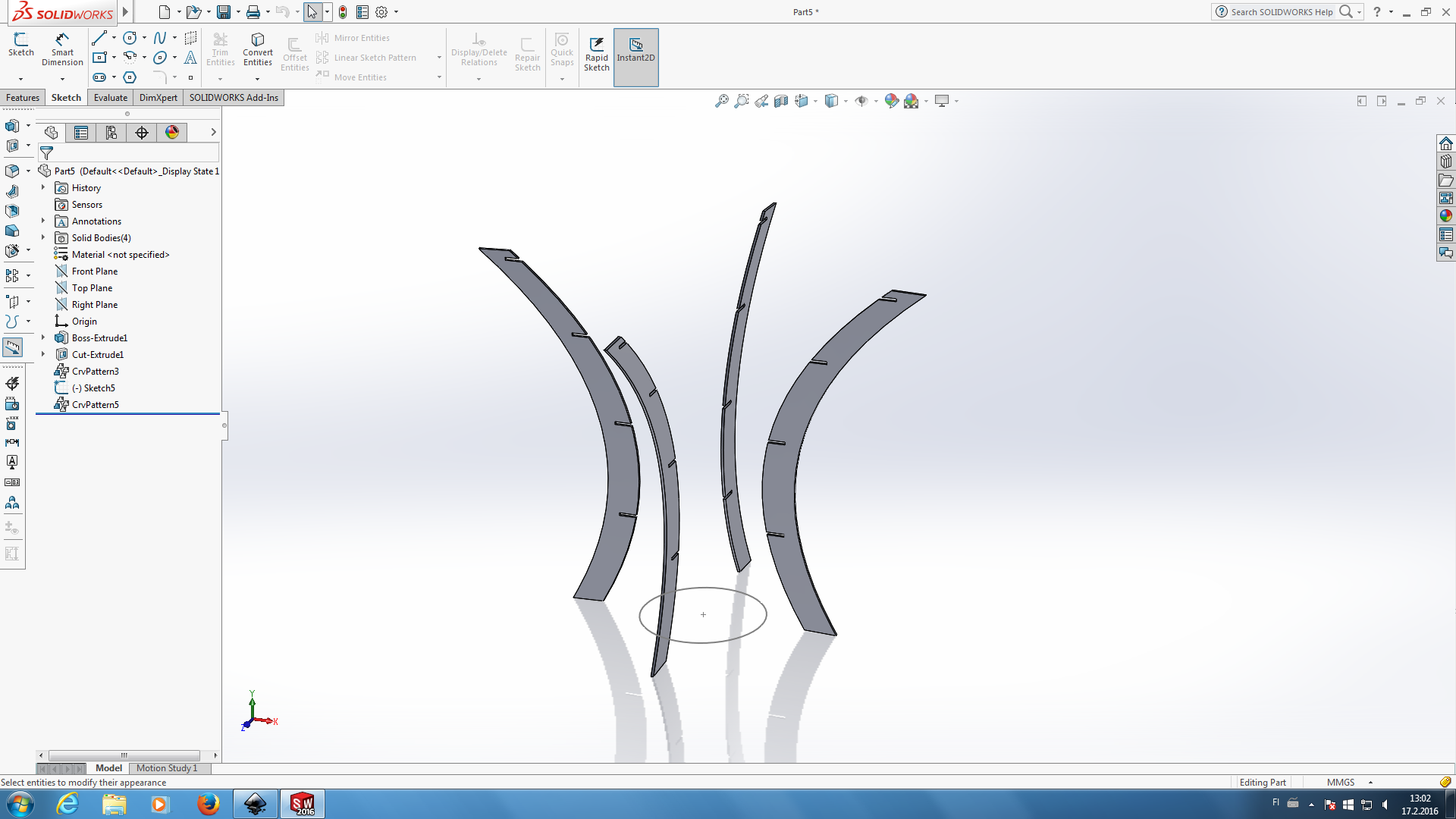
Task: Open View Settings monitor icon
Action: (x=942, y=101)
